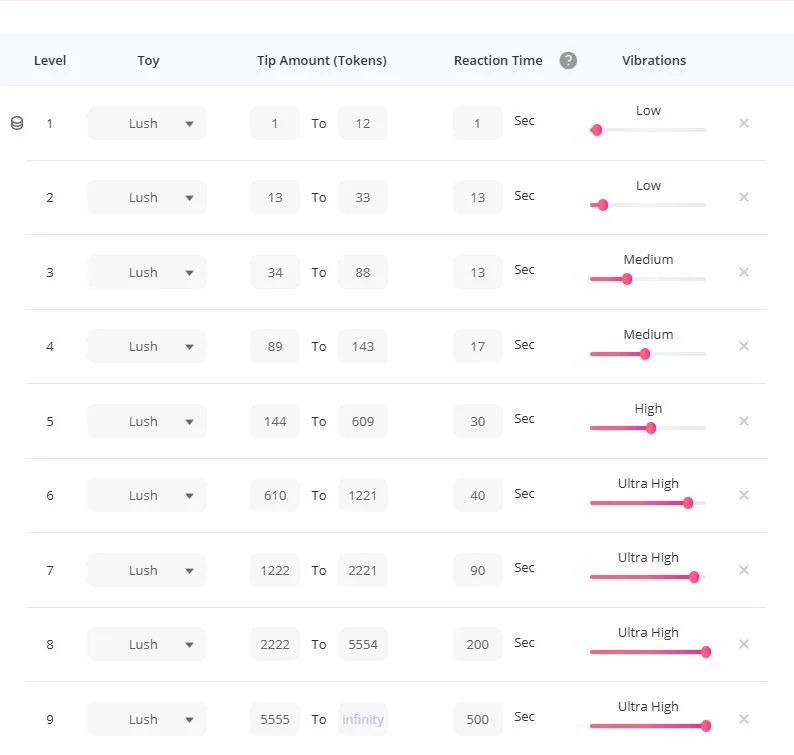The width and height of the screenshot is (794, 755).
Task: Click level 6 reaction time field (40)
Action: coord(478,495)
